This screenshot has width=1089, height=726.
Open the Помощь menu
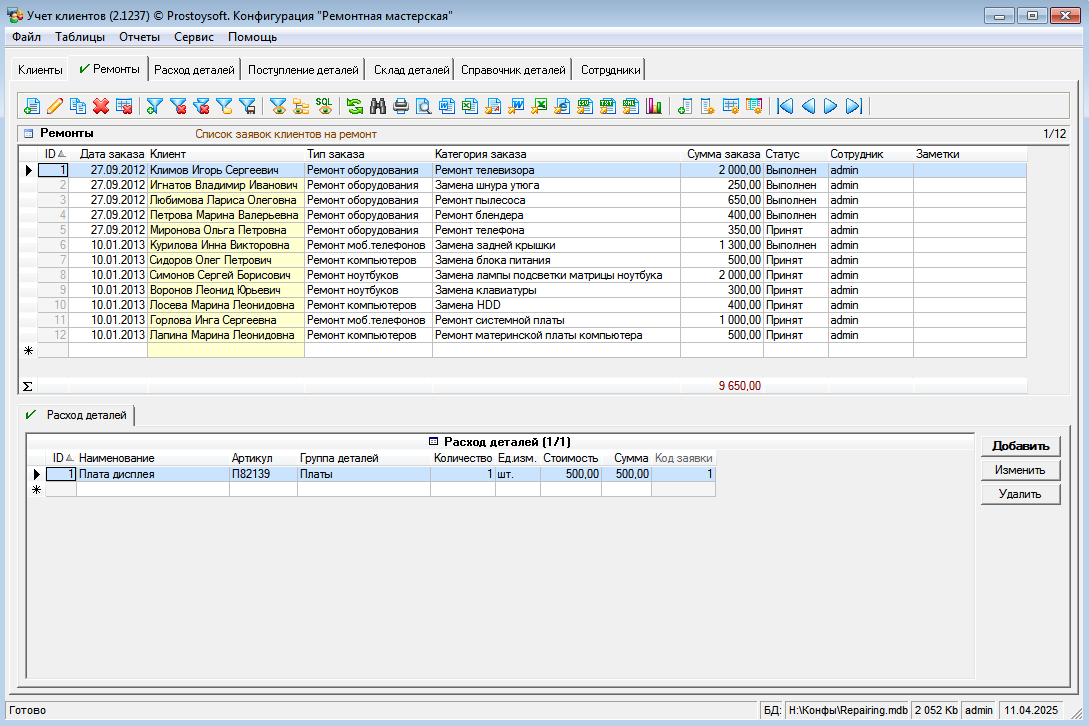[252, 37]
